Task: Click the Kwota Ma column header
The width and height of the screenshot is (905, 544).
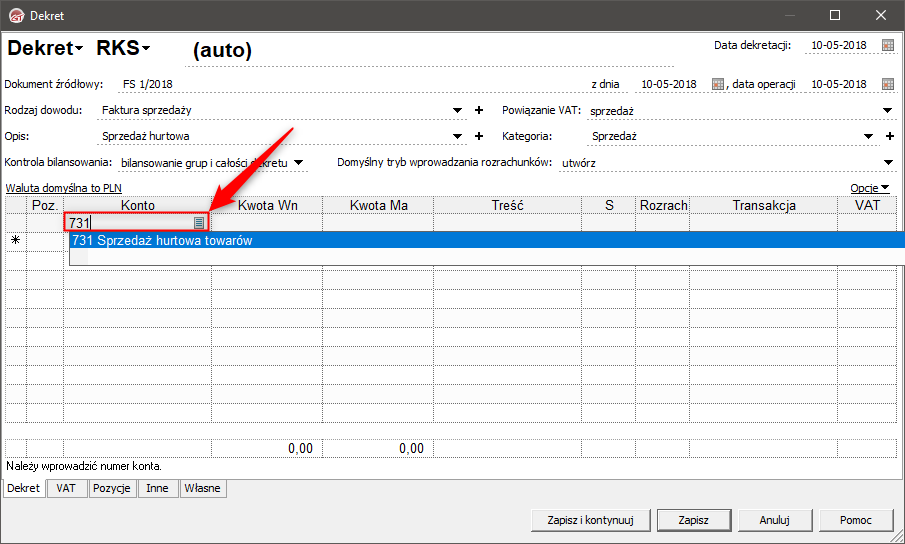Action: click(x=379, y=205)
